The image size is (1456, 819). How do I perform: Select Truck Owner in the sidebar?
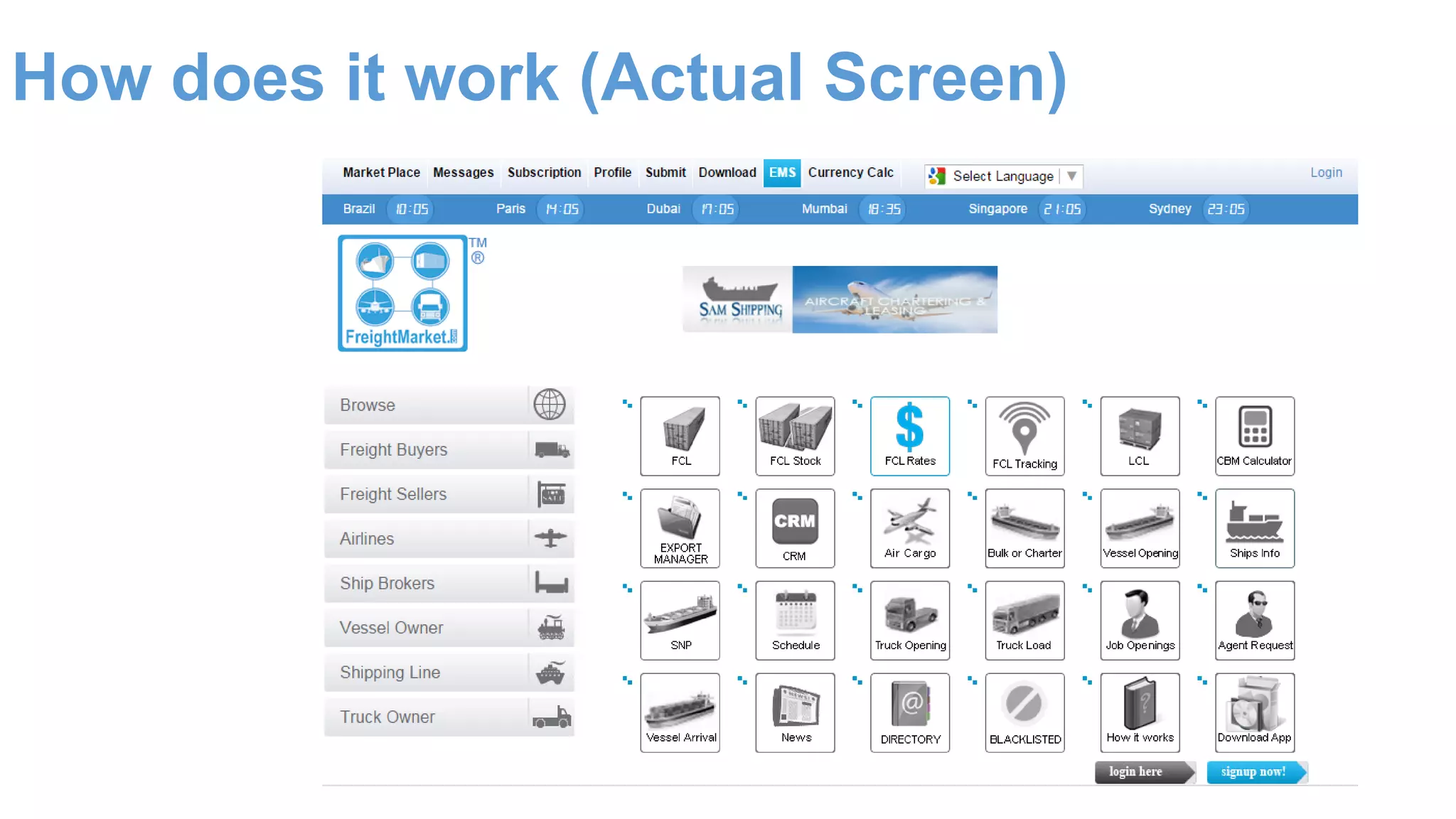pyautogui.click(x=449, y=717)
